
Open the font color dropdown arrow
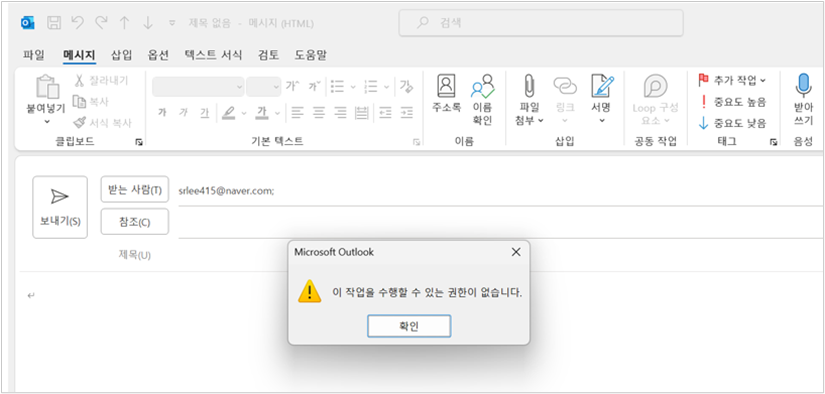coord(277,113)
